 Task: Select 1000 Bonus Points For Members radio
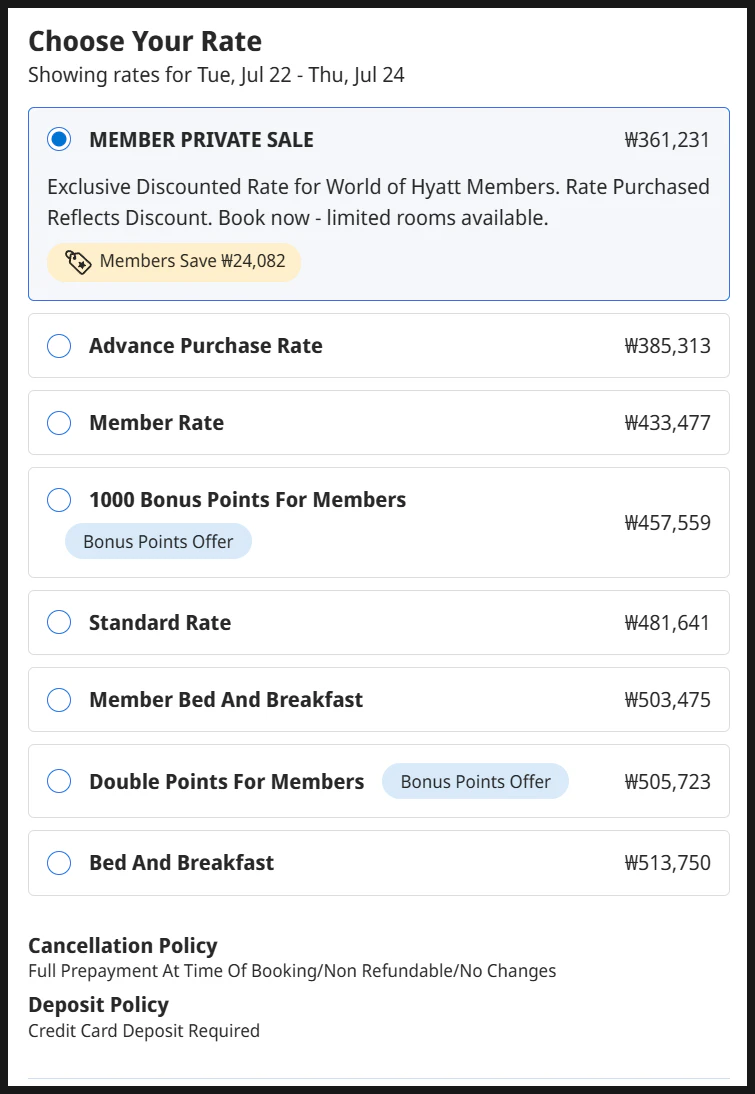pyautogui.click(x=59, y=500)
